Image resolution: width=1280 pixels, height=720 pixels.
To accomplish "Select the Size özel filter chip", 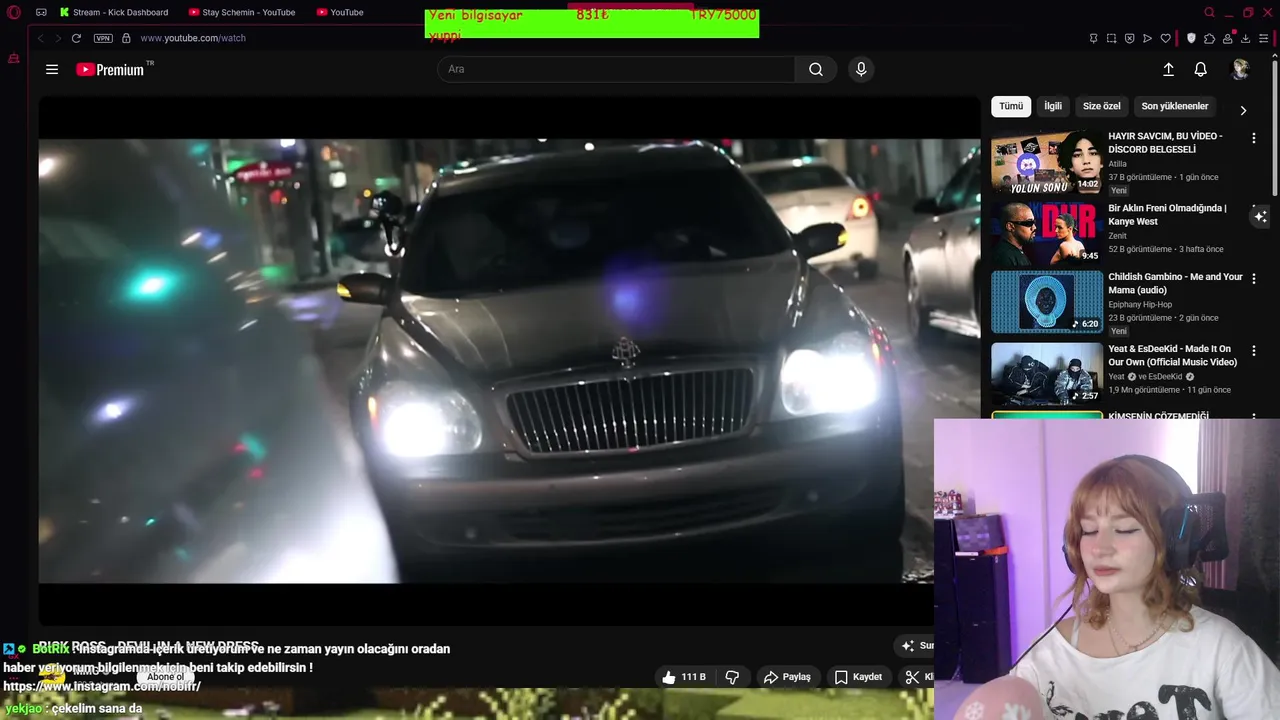I will coord(1102,106).
